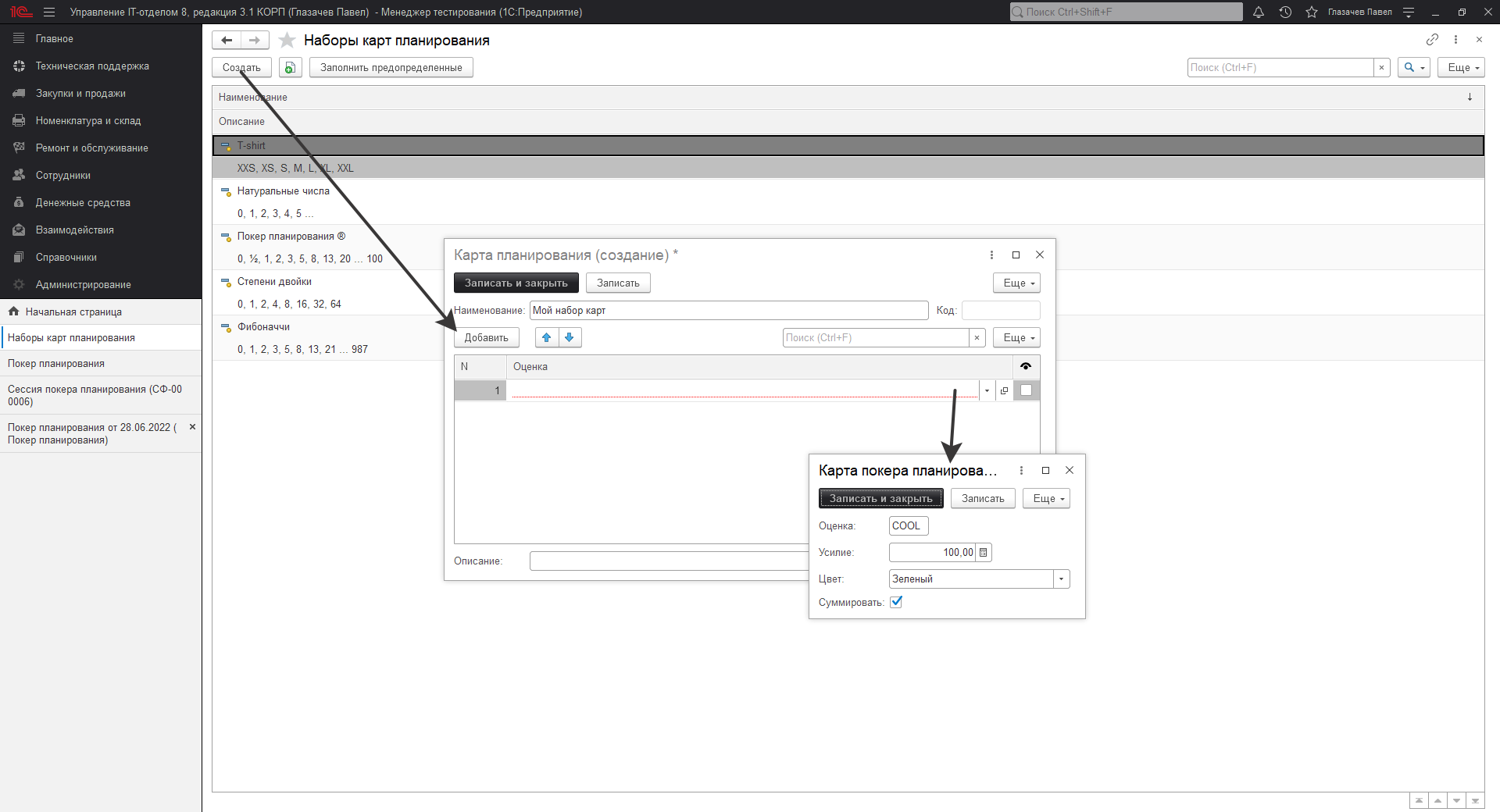The image size is (1500, 812).
Task: Open Еще menu in card poker dialog
Action: pyautogui.click(x=1046, y=499)
